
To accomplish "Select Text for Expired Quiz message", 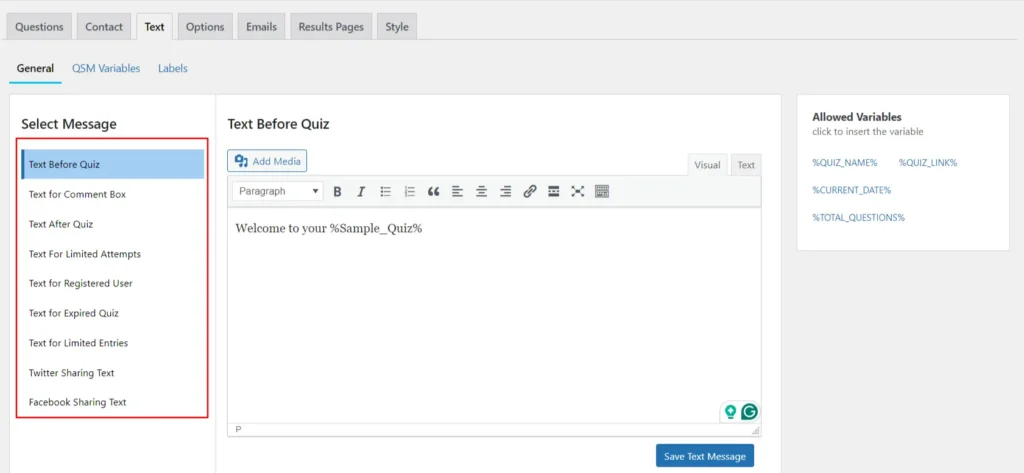I will [73, 313].
